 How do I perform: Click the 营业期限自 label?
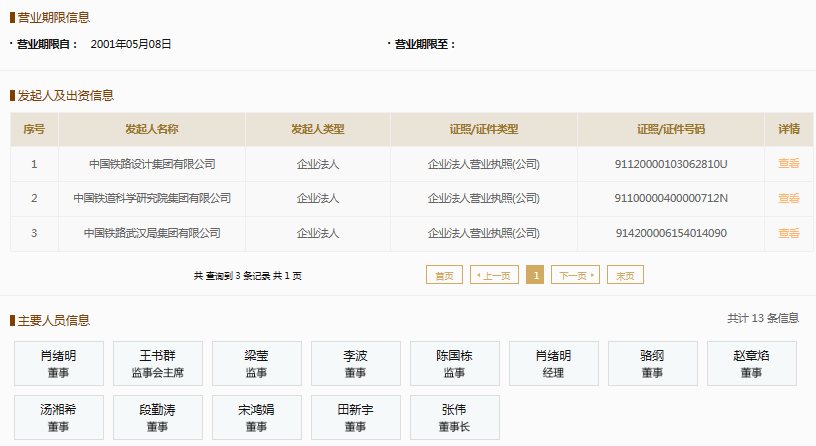[47, 44]
